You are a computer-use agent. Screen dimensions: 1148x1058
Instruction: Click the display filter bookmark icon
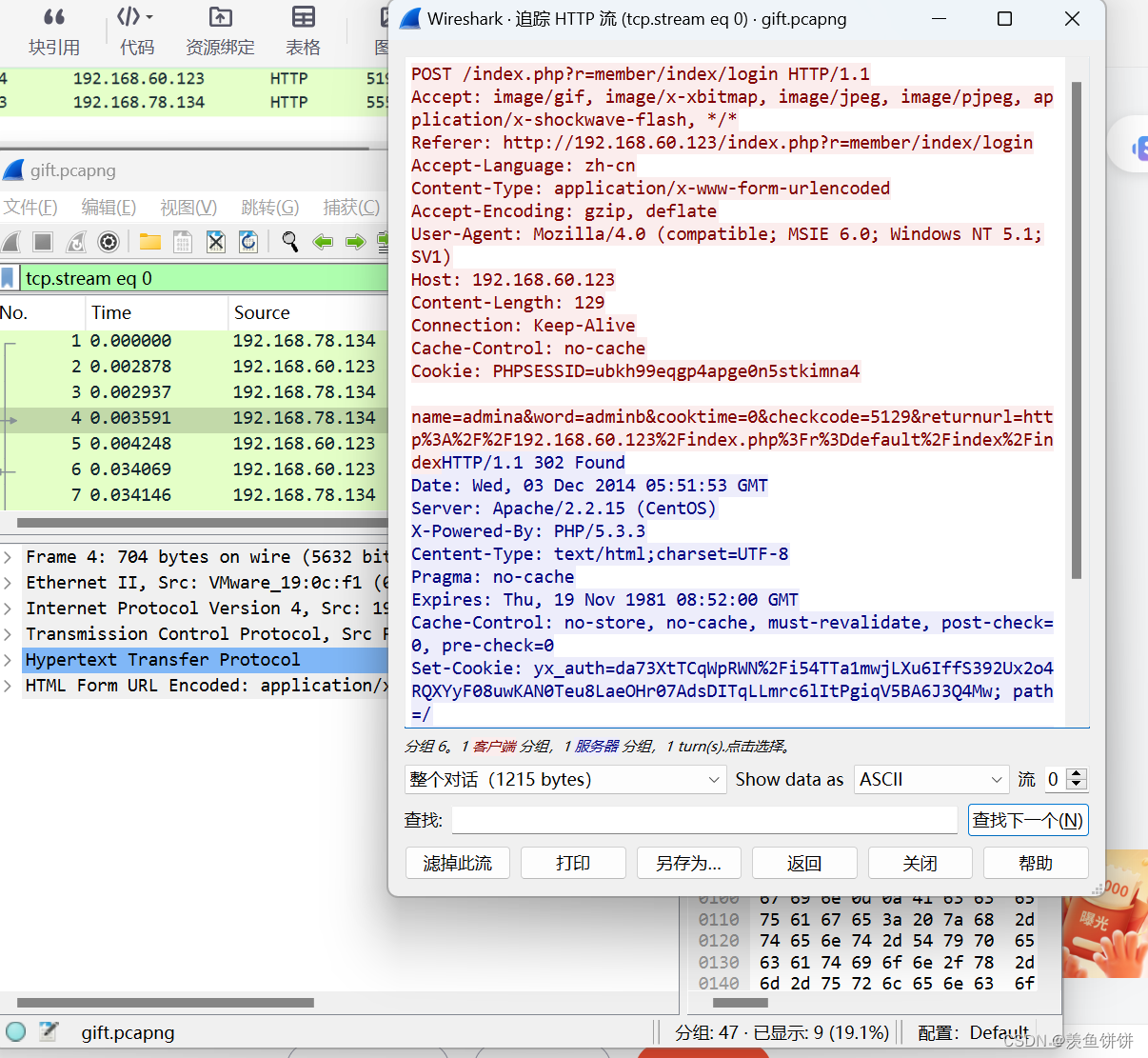pyautogui.click(x=9, y=278)
